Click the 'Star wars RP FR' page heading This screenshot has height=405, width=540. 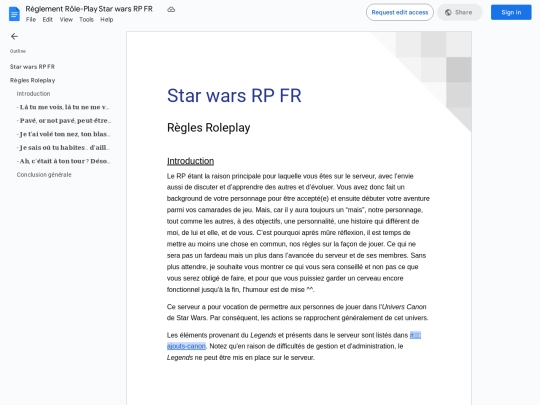tap(234, 96)
